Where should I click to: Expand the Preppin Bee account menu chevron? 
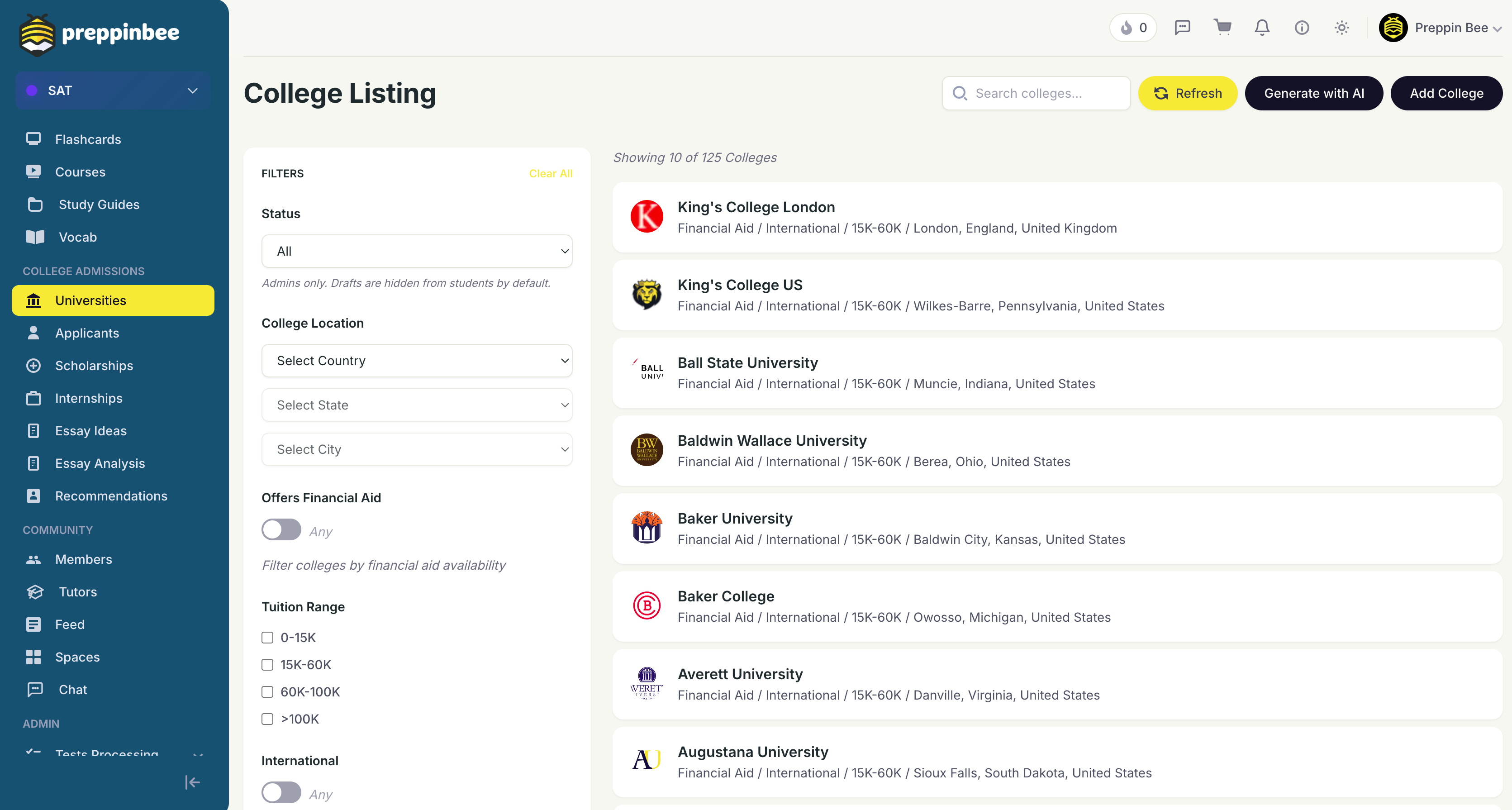pos(1498,29)
